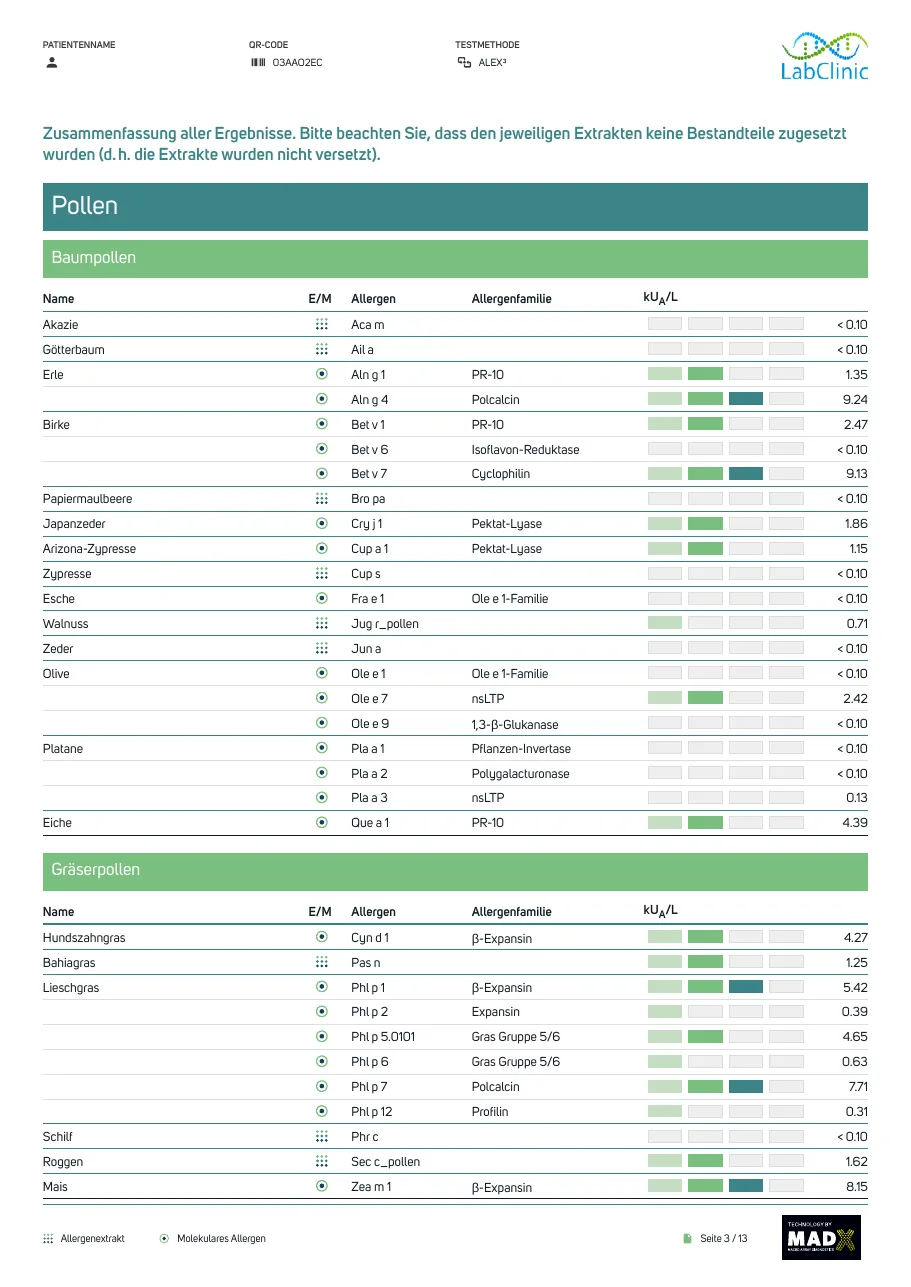Click the Phl p 5.0101 allergen code
The height and width of the screenshot is (1287, 911).
pos(383,1036)
